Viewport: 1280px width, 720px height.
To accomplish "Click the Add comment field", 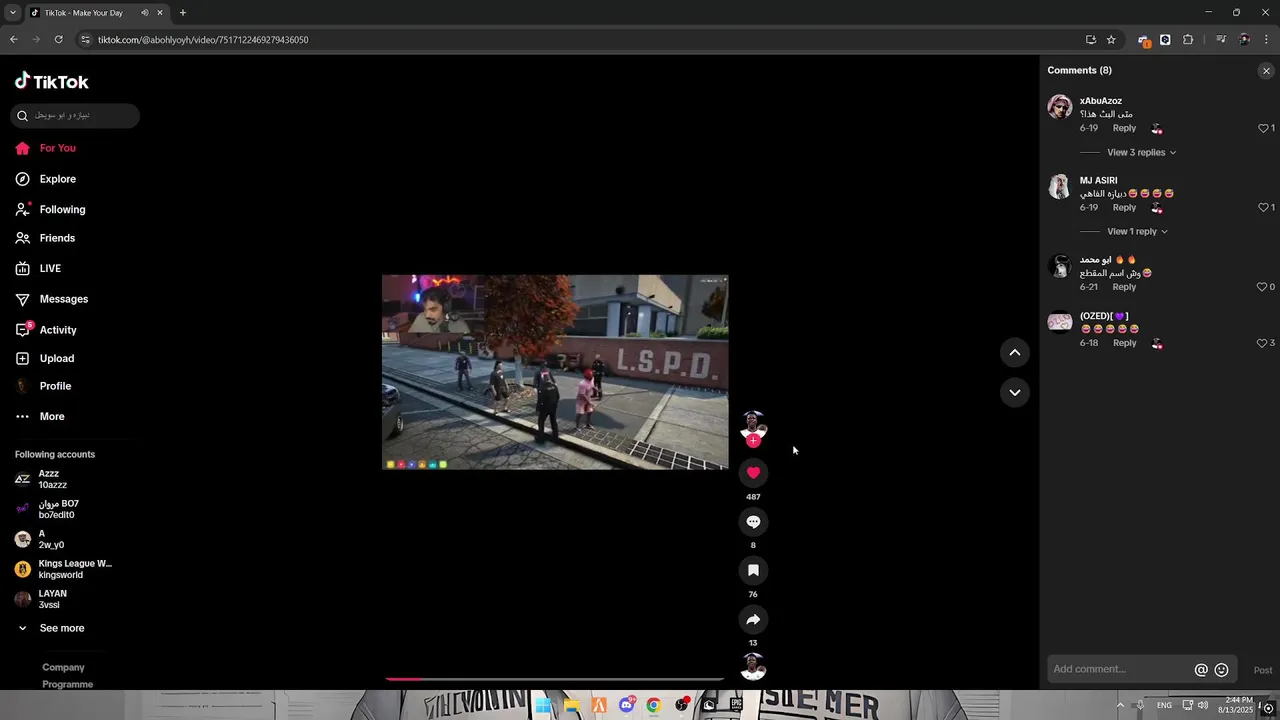I will coord(1120,670).
